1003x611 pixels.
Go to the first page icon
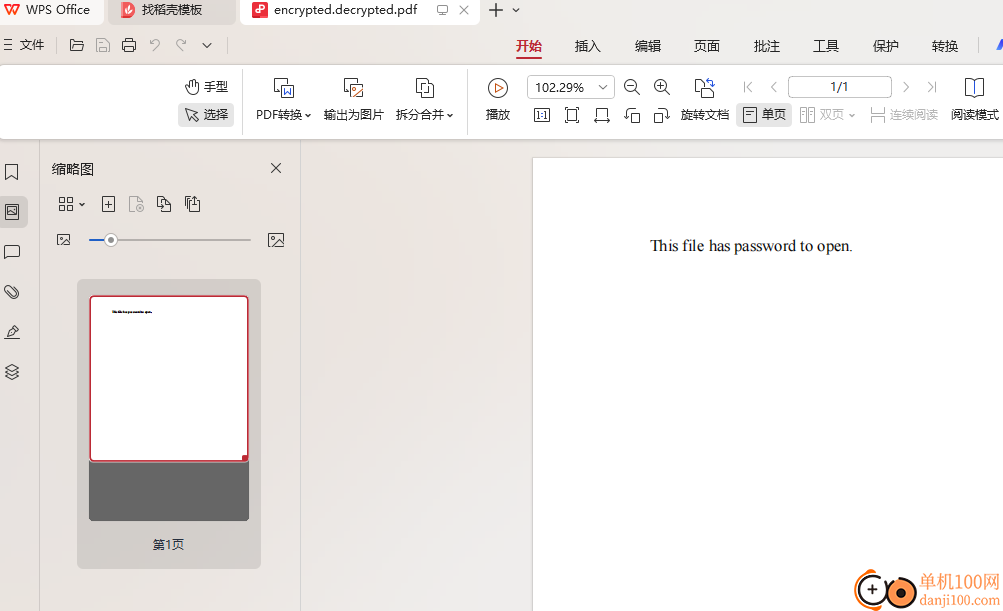[x=748, y=87]
